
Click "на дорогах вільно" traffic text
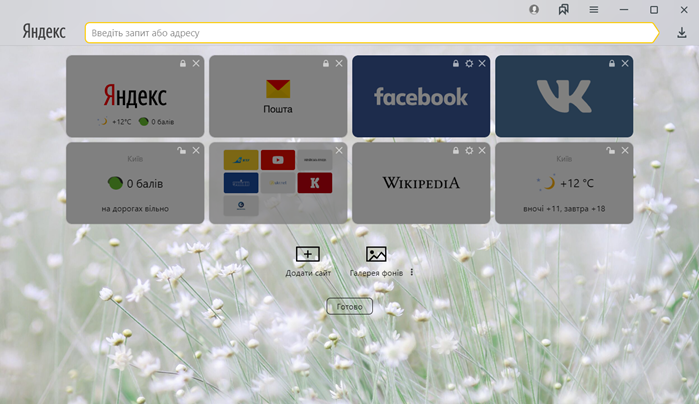pos(135,208)
